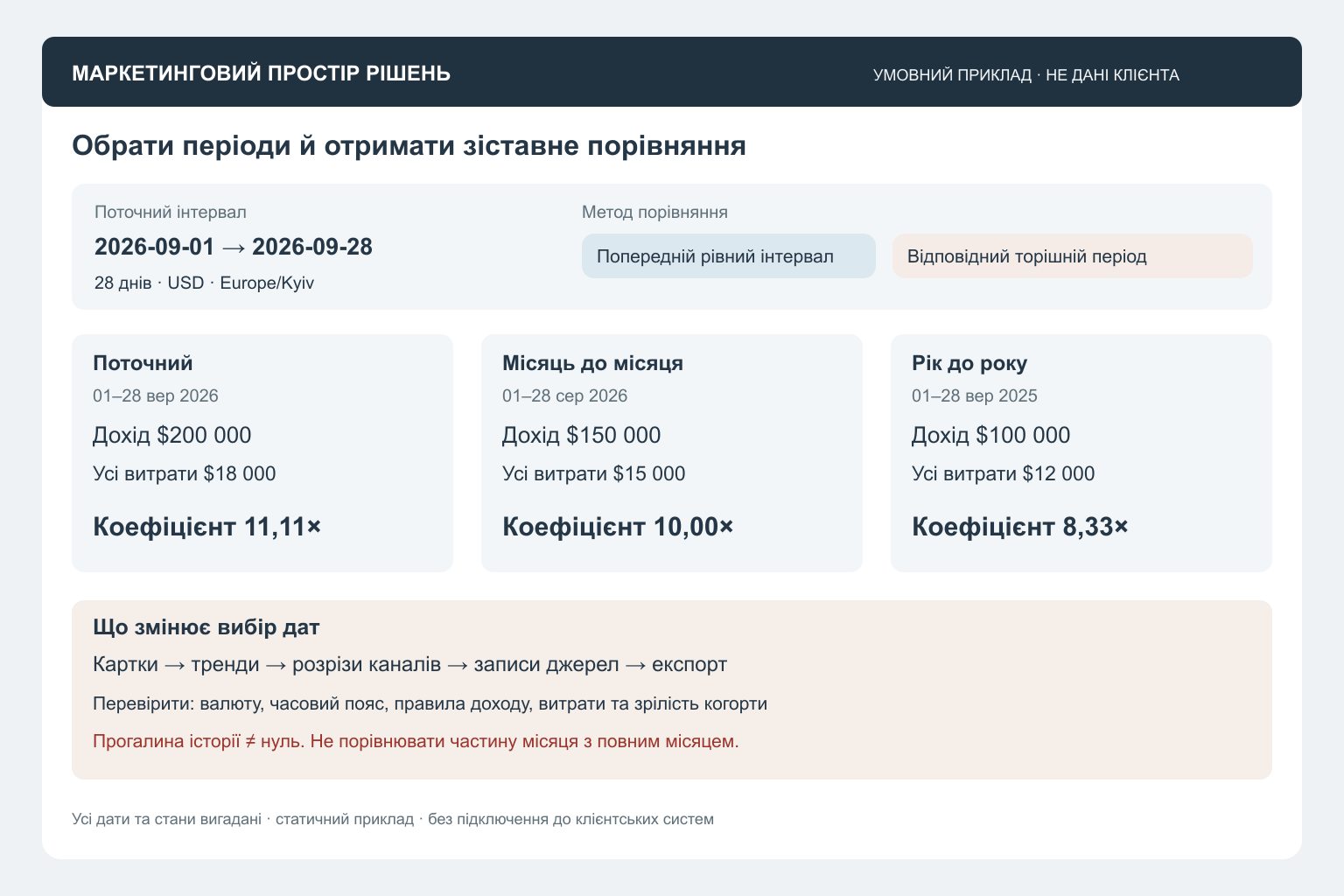Click "Коефіцієнт 11,11×"

(x=207, y=527)
